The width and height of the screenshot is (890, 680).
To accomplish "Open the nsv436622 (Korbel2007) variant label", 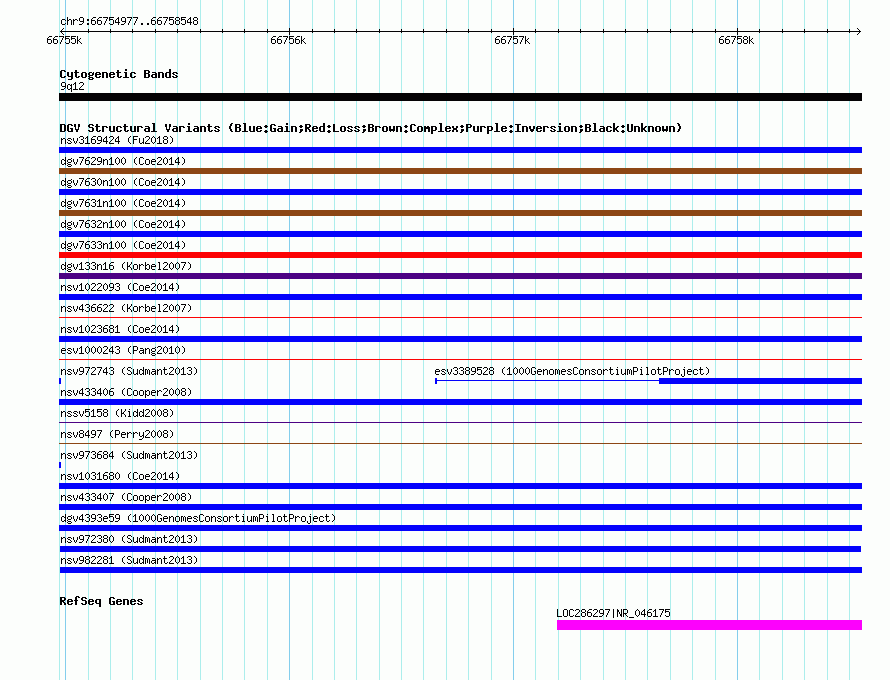I will click(x=126, y=308).
